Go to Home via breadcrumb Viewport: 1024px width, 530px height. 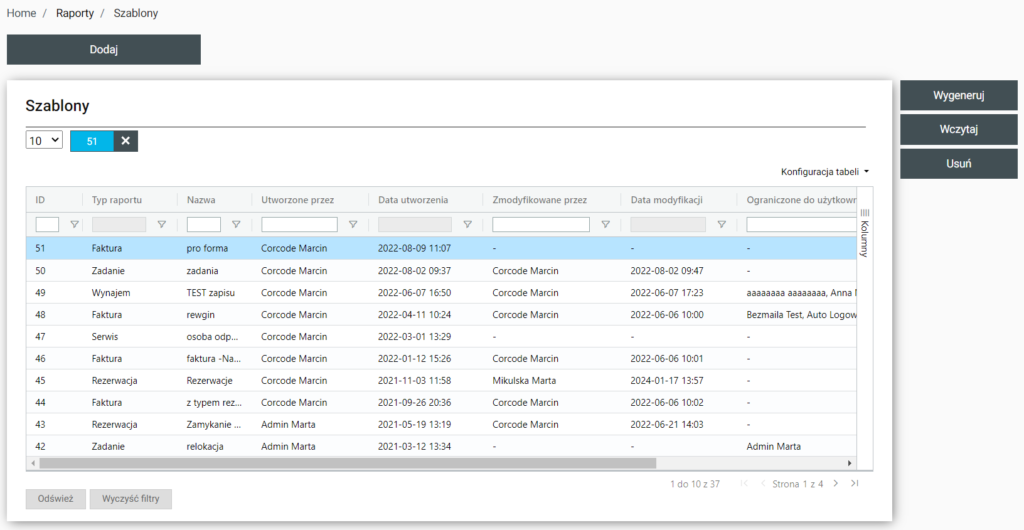coord(22,13)
